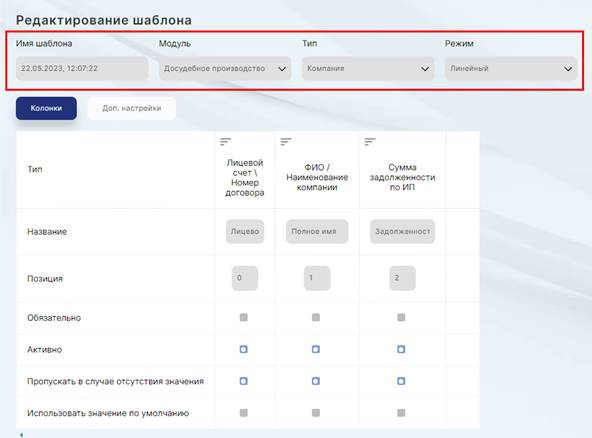Toggle Пропускать в случае отсутствия значения for ФИО column
Image resolution: width=592 pixels, height=438 pixels.
[316, 381]
